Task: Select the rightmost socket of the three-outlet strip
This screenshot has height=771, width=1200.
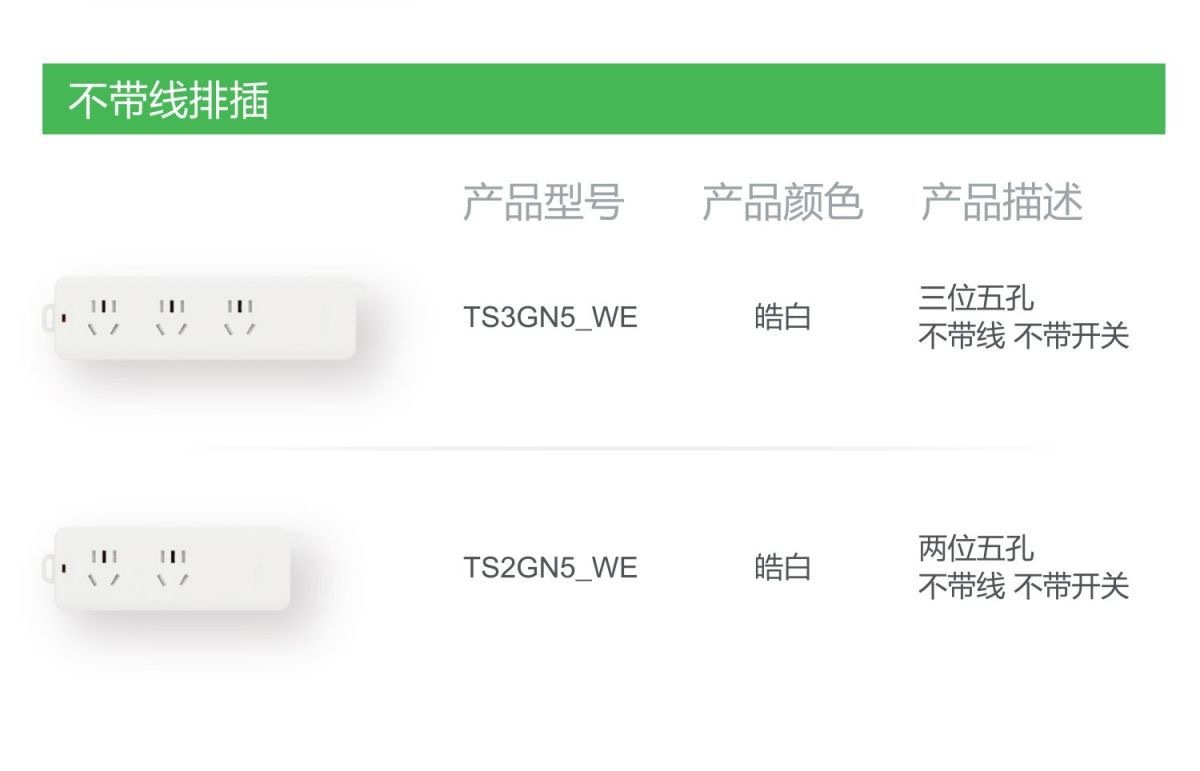Action: pos(239,318)
